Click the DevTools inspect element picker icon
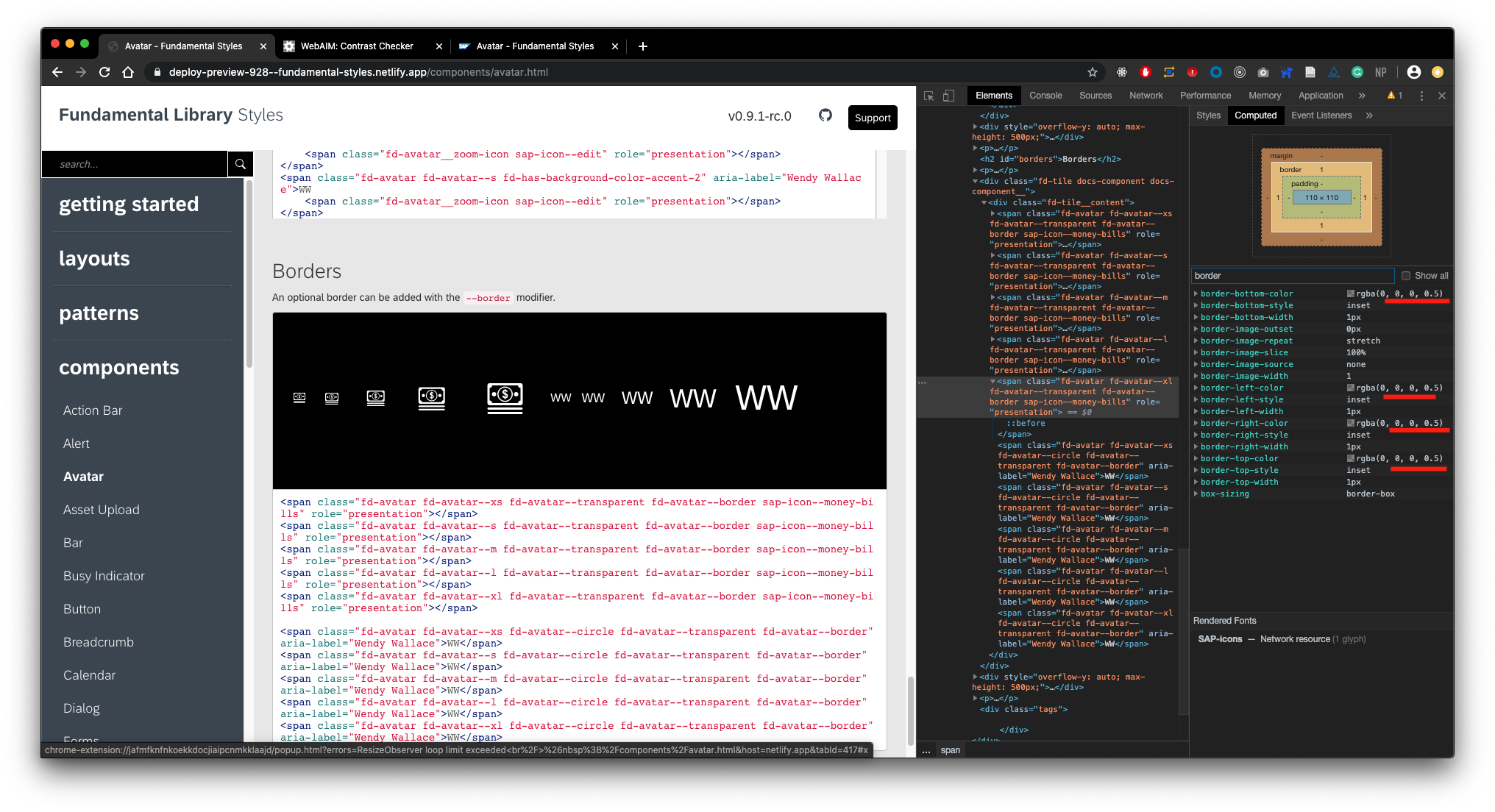The width and height of the screenshot is (1495, 812). [929, 96]
